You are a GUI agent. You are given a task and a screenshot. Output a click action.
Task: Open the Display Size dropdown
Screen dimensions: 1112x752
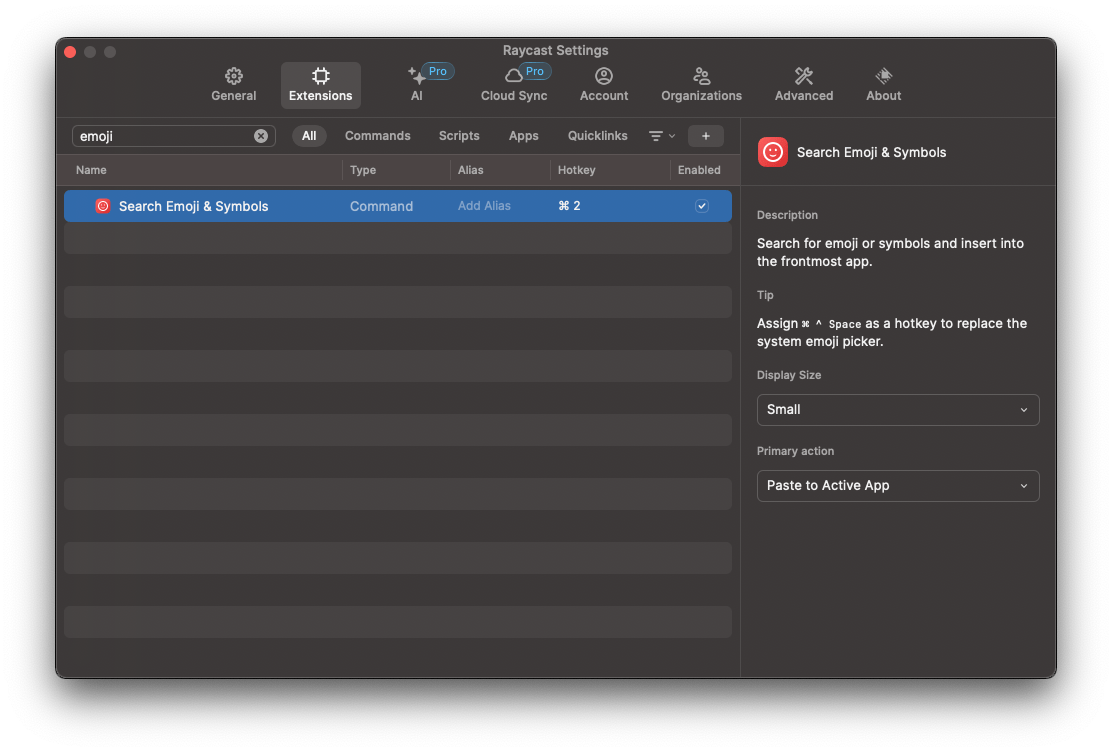pos(898,409)
